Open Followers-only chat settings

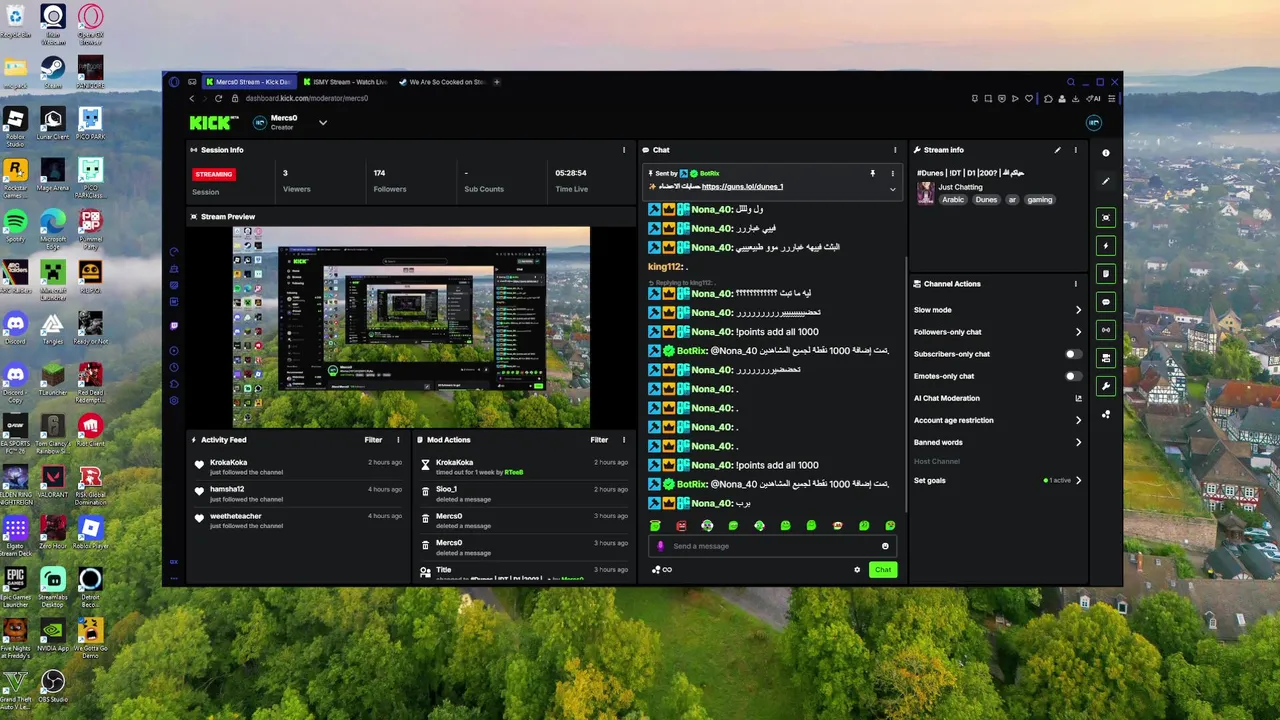pos(998,332)
